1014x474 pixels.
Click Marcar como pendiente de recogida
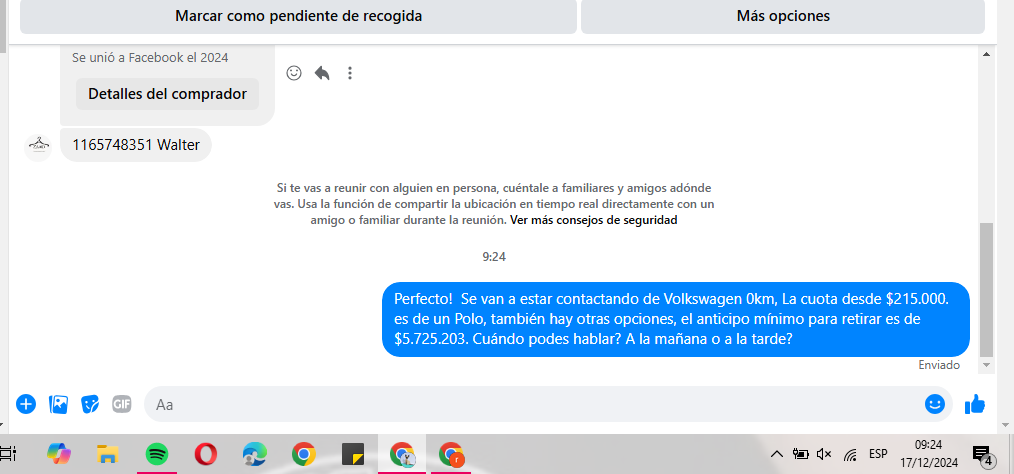point(298,16)
